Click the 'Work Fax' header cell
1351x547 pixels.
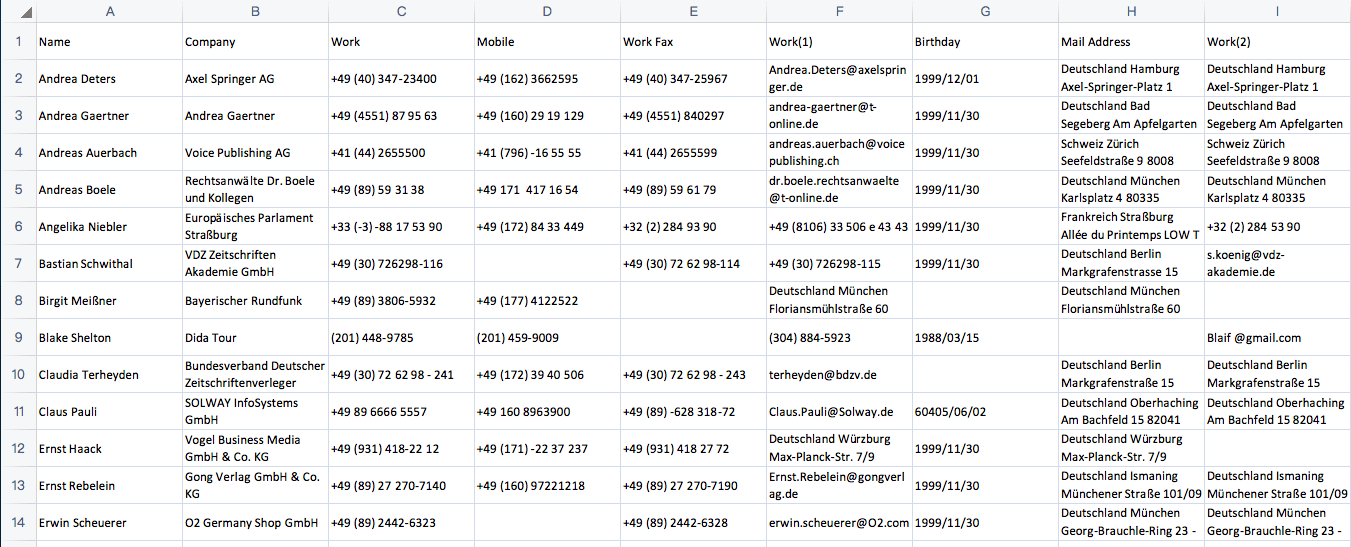click(x=693, y=42)
